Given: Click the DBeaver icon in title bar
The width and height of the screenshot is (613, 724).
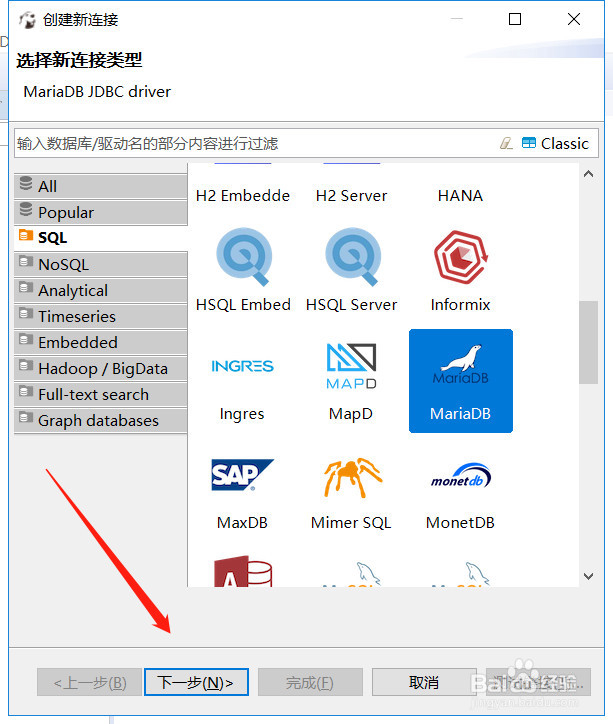Looking at the screenshot, I should 27,20.
